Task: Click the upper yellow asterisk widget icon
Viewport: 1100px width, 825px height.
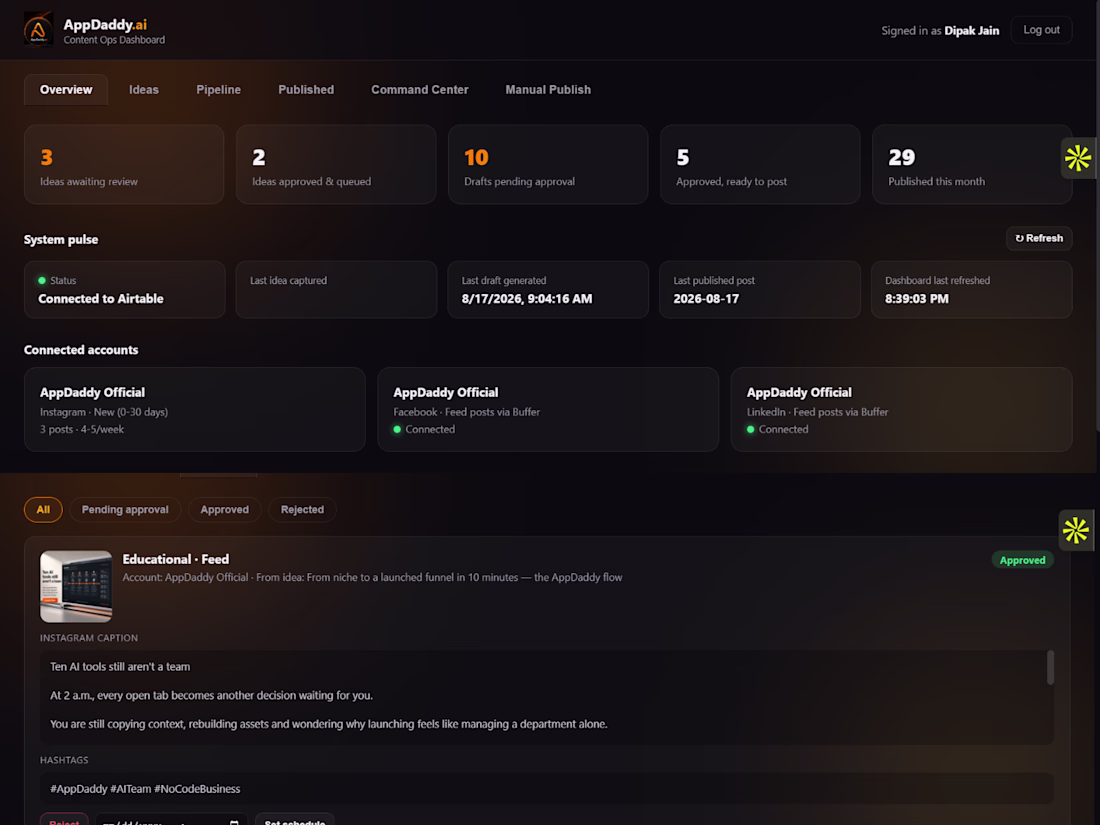Action: pos(1078,158)
